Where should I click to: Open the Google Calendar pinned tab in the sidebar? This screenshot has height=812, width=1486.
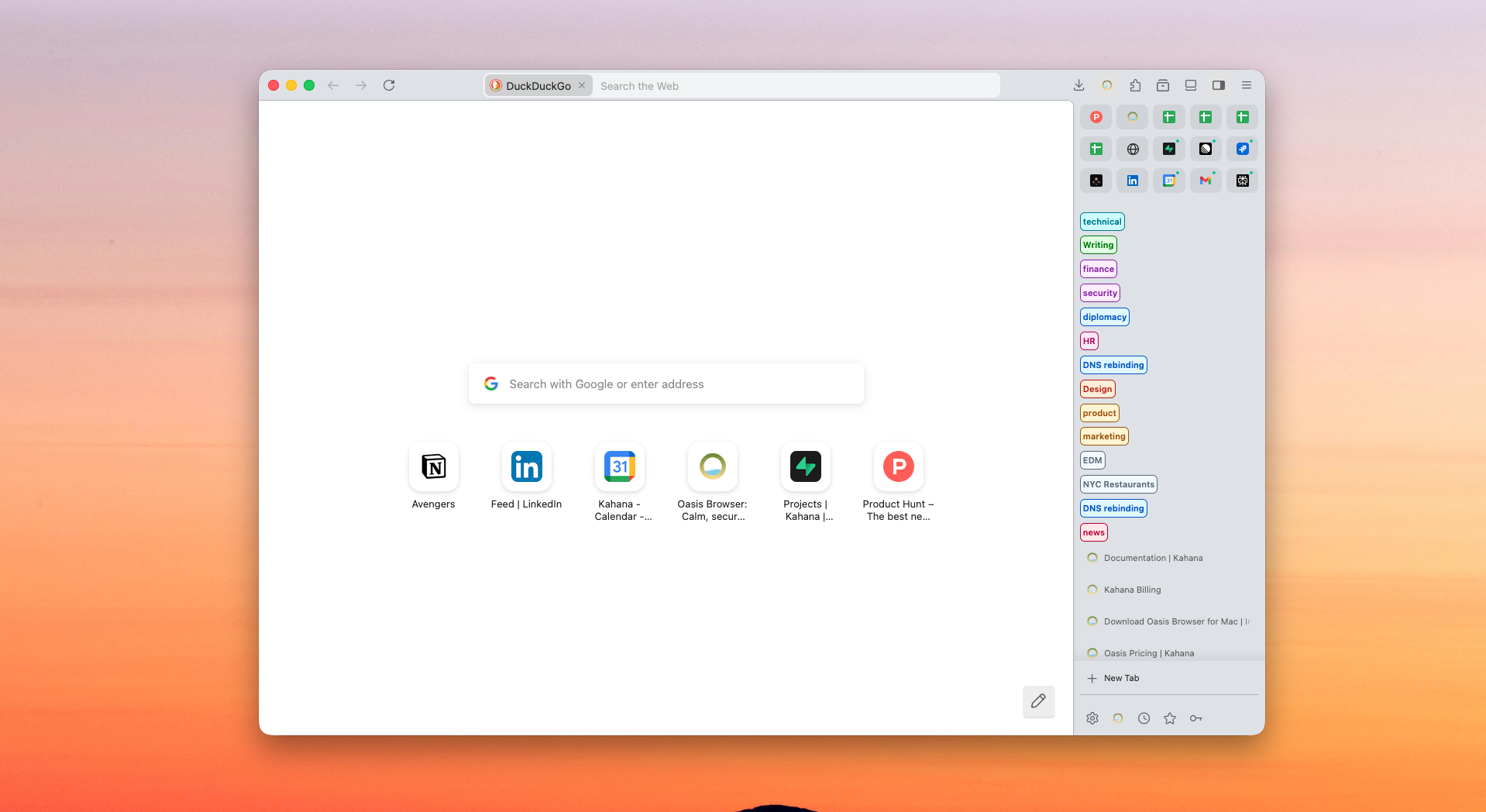(1169, 181)
